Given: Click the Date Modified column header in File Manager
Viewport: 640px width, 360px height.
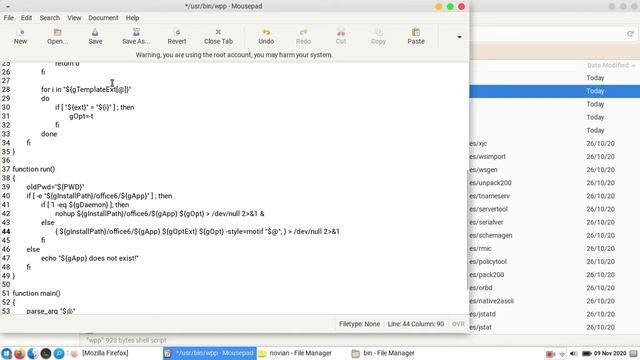Looking at the screenshot, I should coord(611,65).
